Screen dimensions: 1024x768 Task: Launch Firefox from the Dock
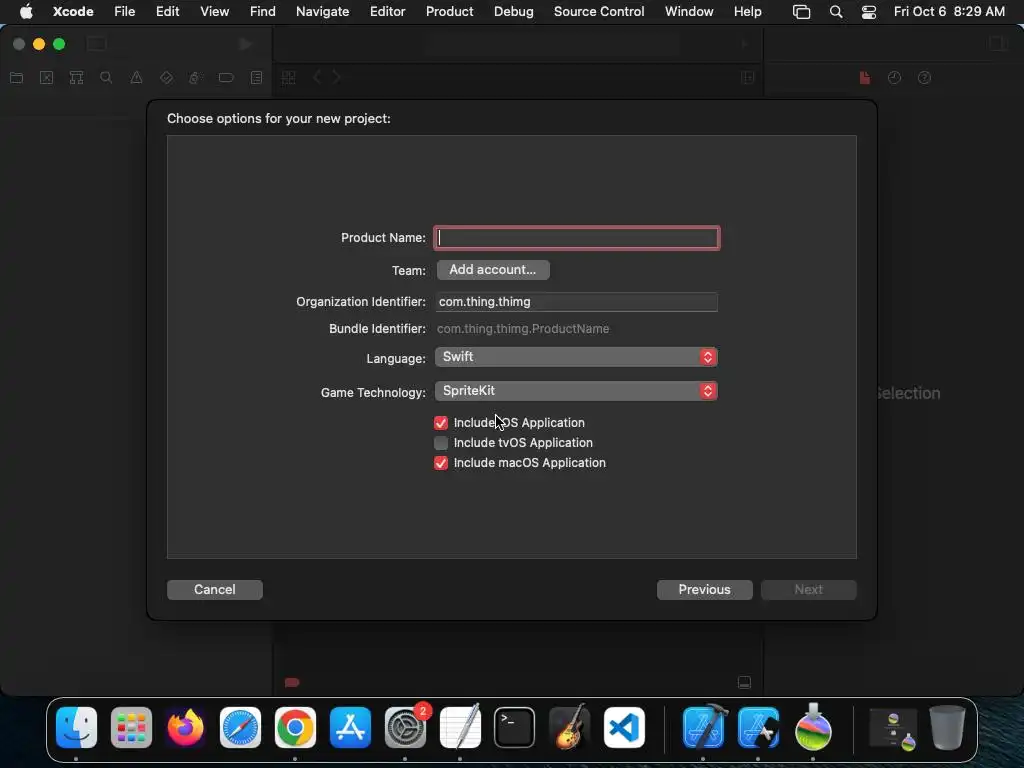click(185, 728)
